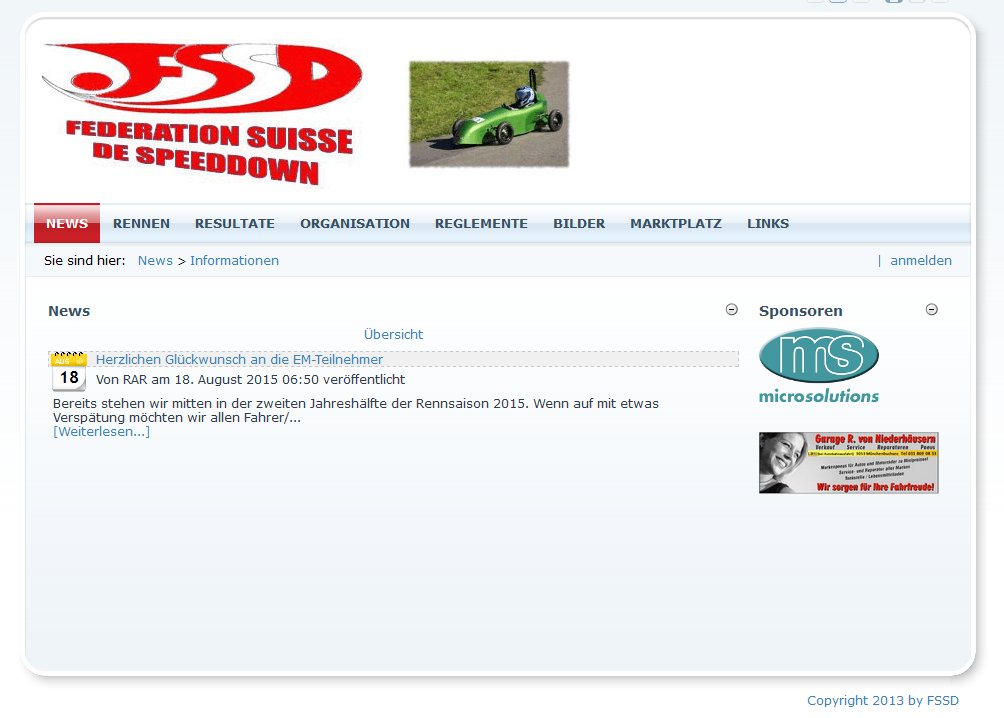The width and height of the screenshot is (1004, 718).
Task: Click the Informationen breadcrumb link
Action: click(x=234, y=261)
